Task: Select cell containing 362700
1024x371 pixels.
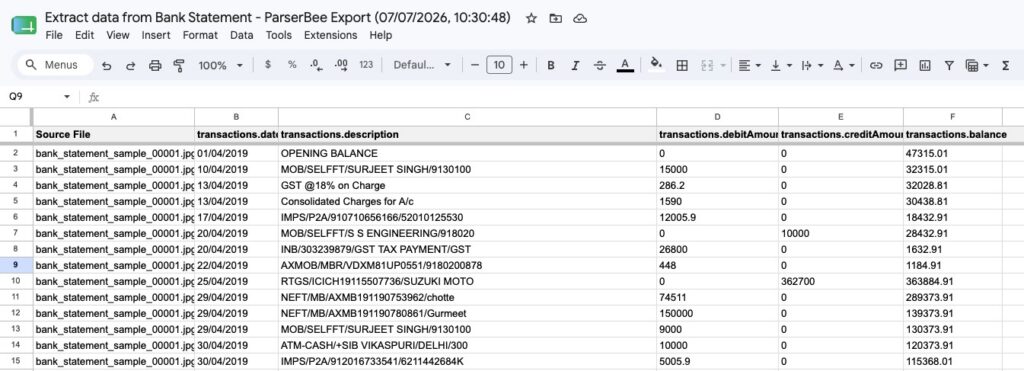Action: 841,282
